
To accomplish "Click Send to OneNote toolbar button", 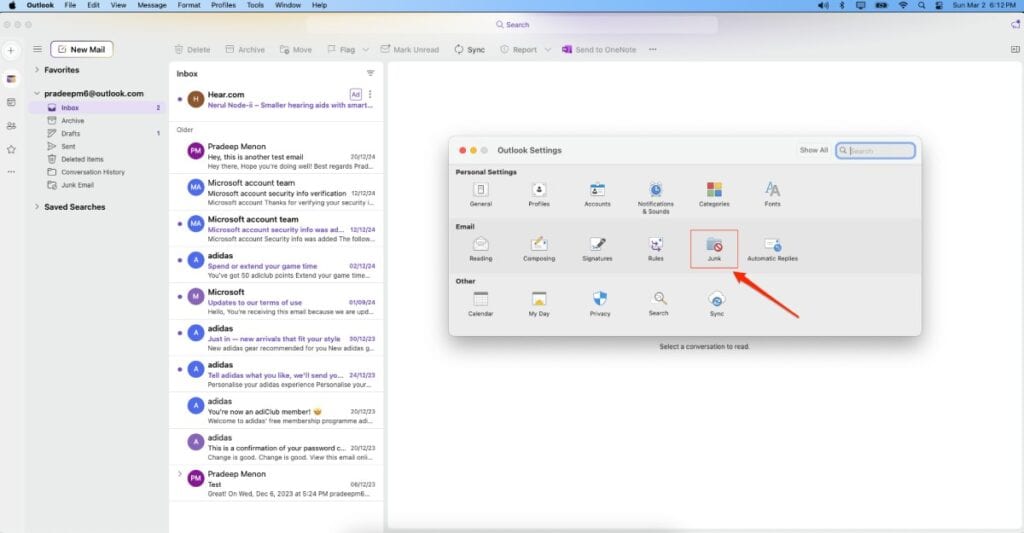I will pyautogui.click(x=599, y=50).
